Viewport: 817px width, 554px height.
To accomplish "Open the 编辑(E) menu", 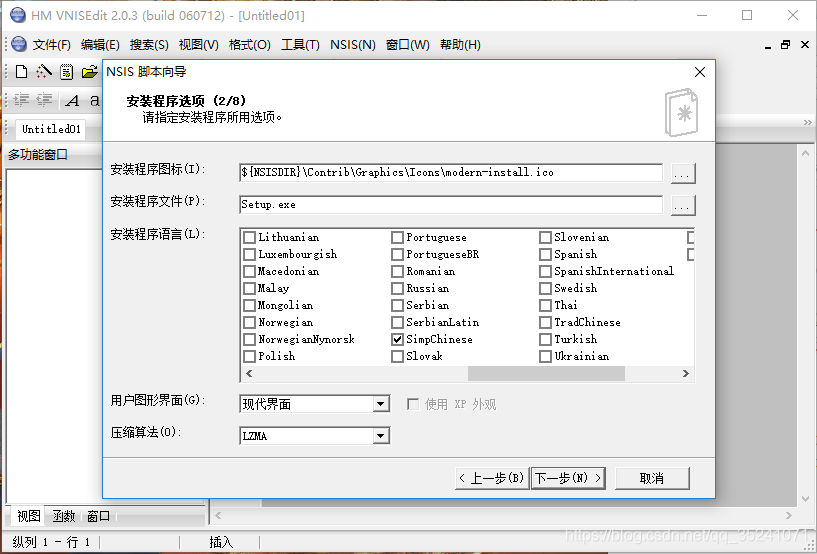I will tap(100, 45).
